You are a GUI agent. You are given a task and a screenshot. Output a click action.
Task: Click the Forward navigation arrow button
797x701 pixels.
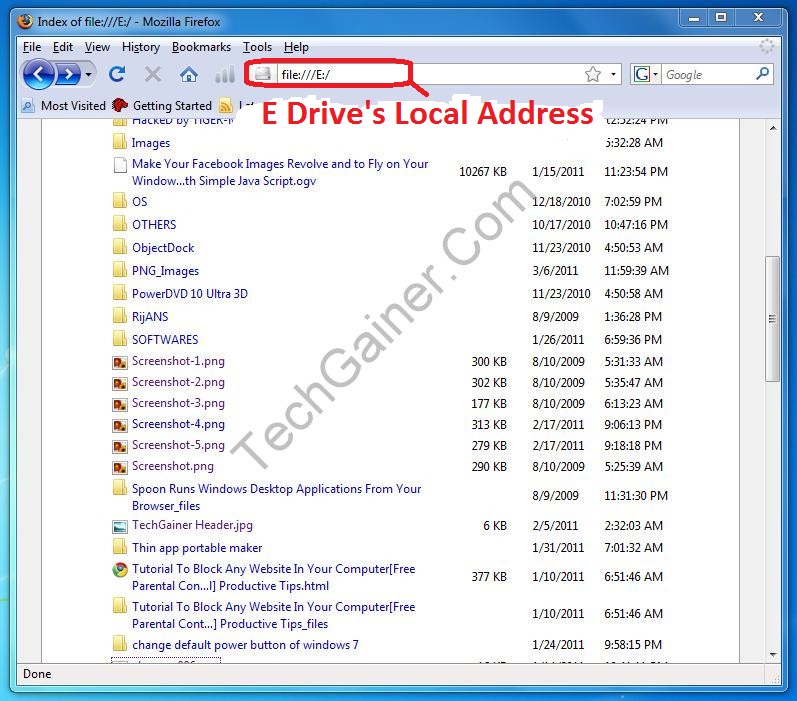click(67, 74)
